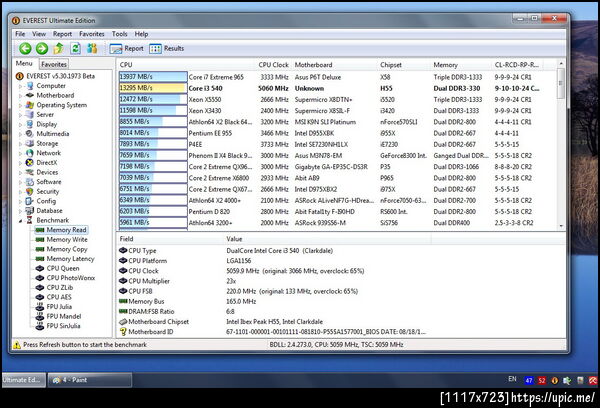Select the Xeon X3430 result row
Screen dimensions: 600x408
[x=337, y=111]
